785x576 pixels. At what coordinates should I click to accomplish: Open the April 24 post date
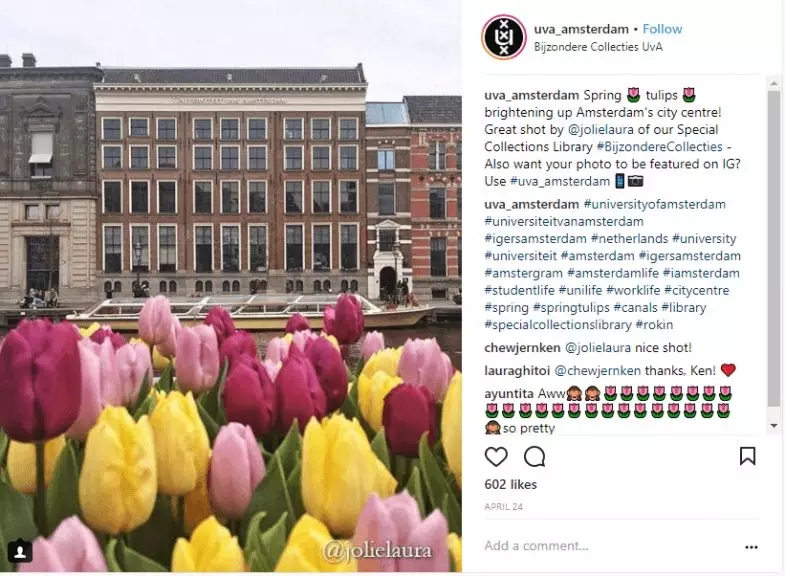(503, 506)
